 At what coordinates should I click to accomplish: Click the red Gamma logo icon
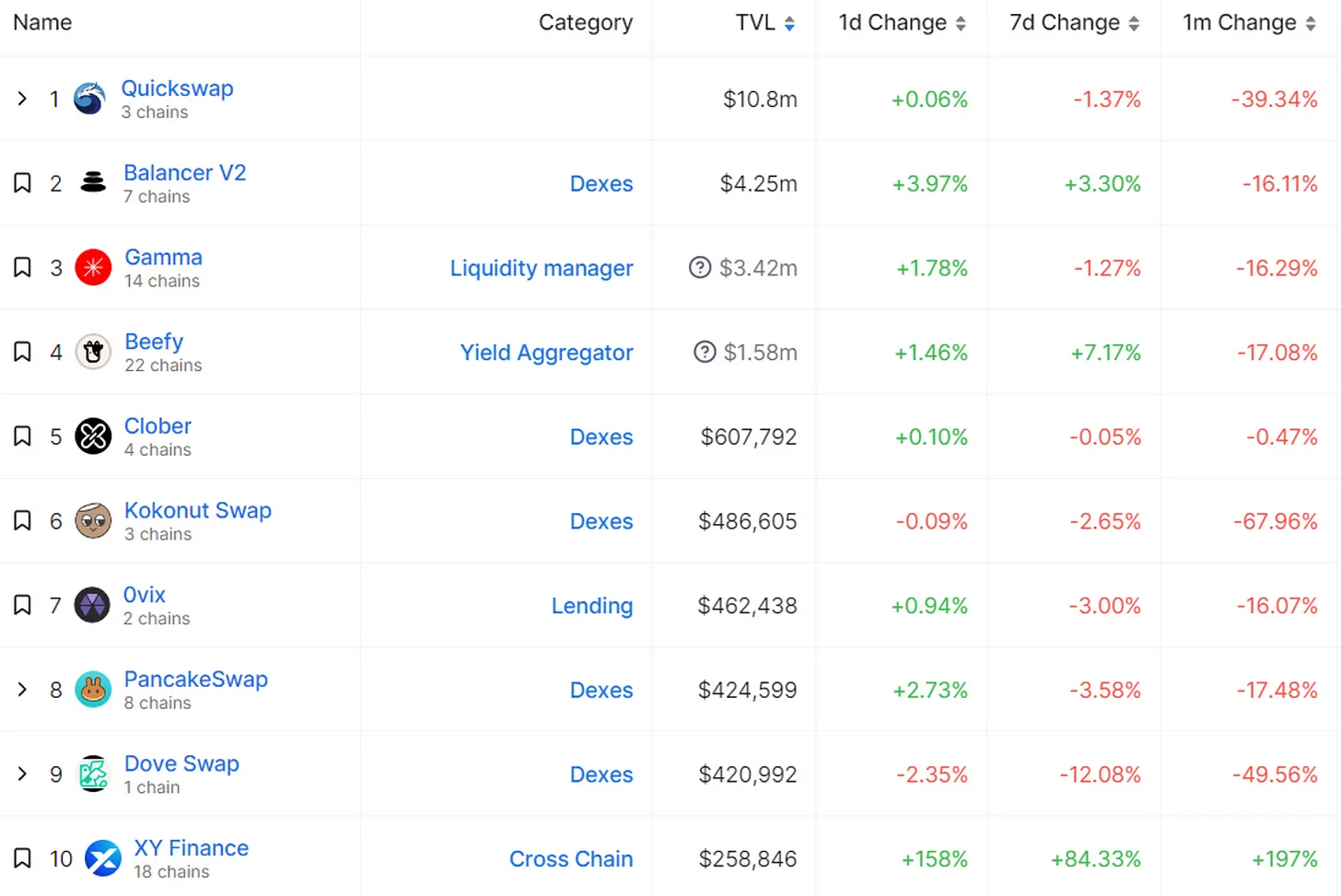pos(93,268)
